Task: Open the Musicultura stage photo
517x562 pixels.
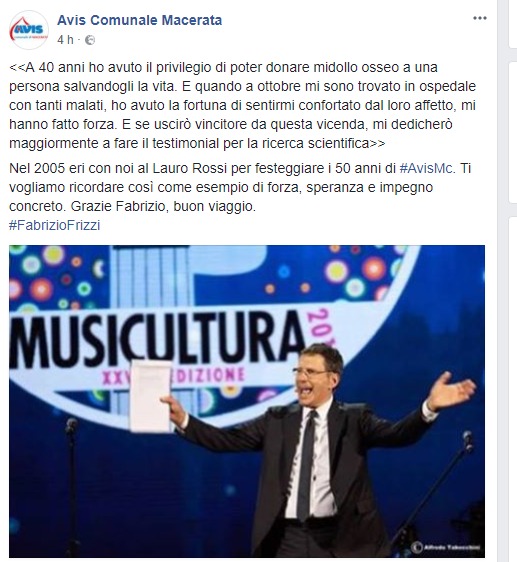Action: [x=247, y=401]
